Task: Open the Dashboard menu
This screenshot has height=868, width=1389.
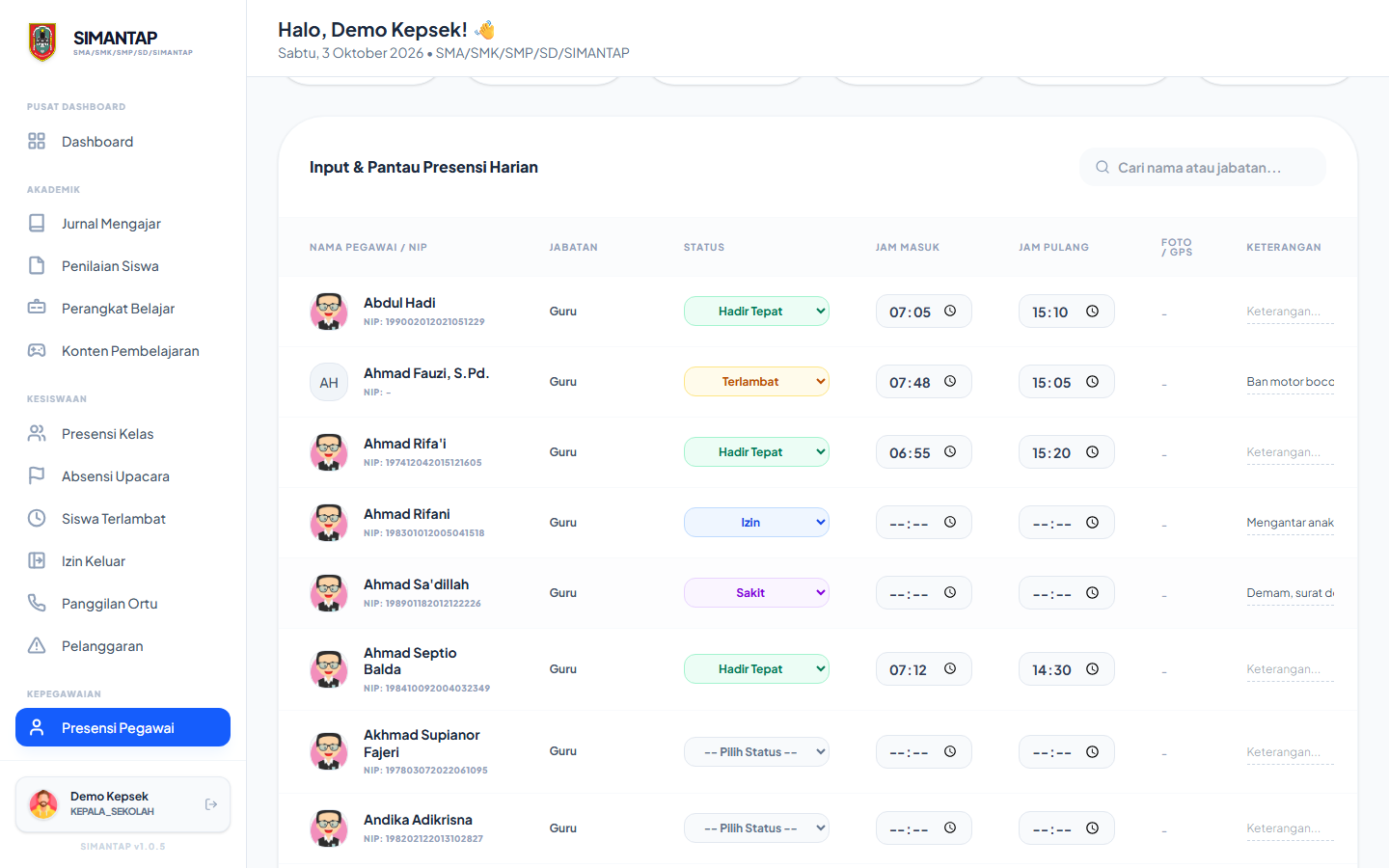Action: coord(123,142)
